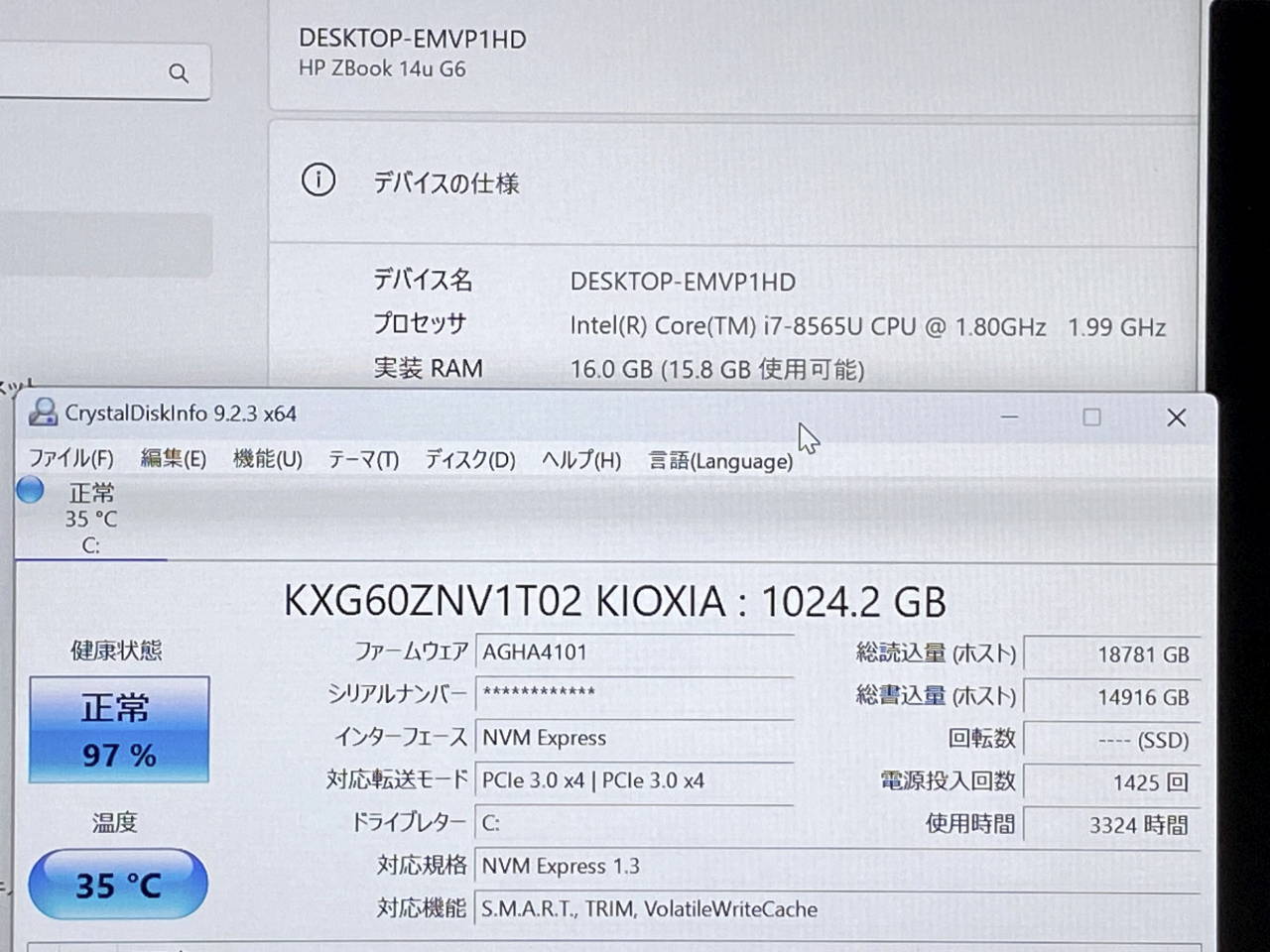This screenshot has width=1270, height=952.
Task: Select the blue status orb for drive C:
Action: coord(31,490)
